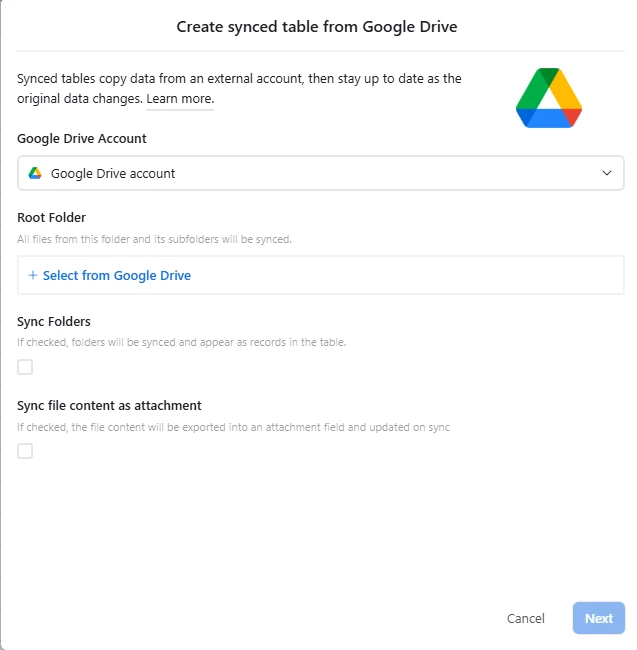The height and width of the screenshot is (650, 637).
Task: Click the exported into attachment field hint
Action: click(233, 427)
